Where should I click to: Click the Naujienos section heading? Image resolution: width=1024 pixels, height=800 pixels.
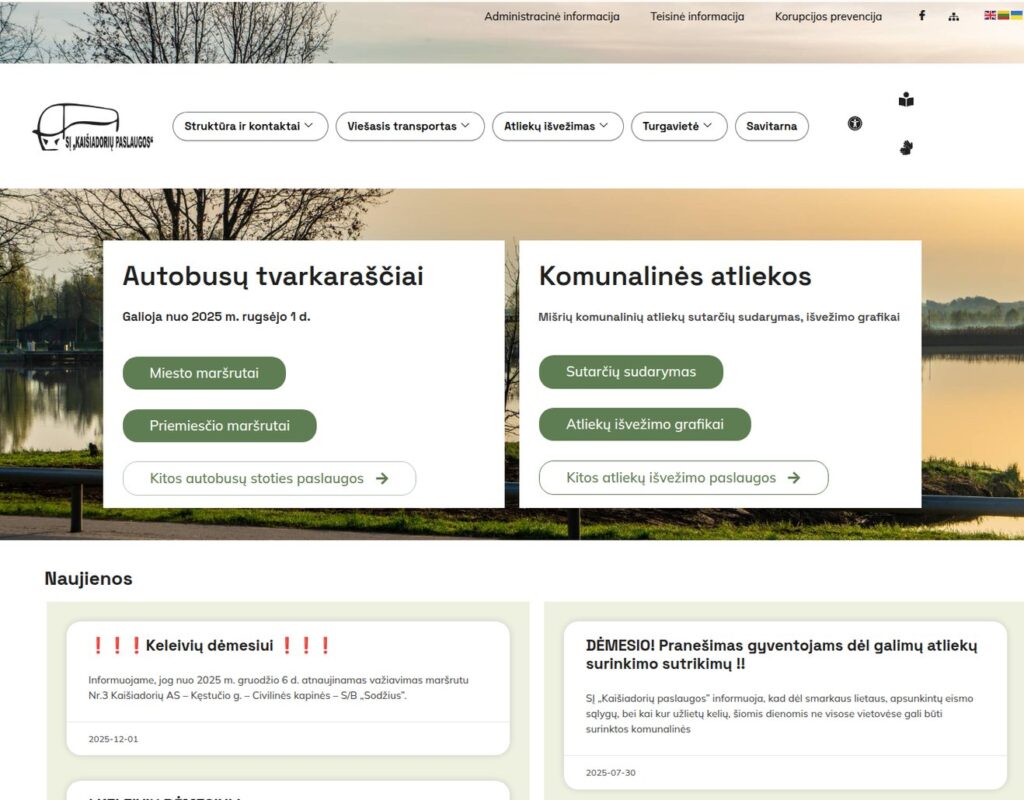pyautogui.click(x=88, y=579)
